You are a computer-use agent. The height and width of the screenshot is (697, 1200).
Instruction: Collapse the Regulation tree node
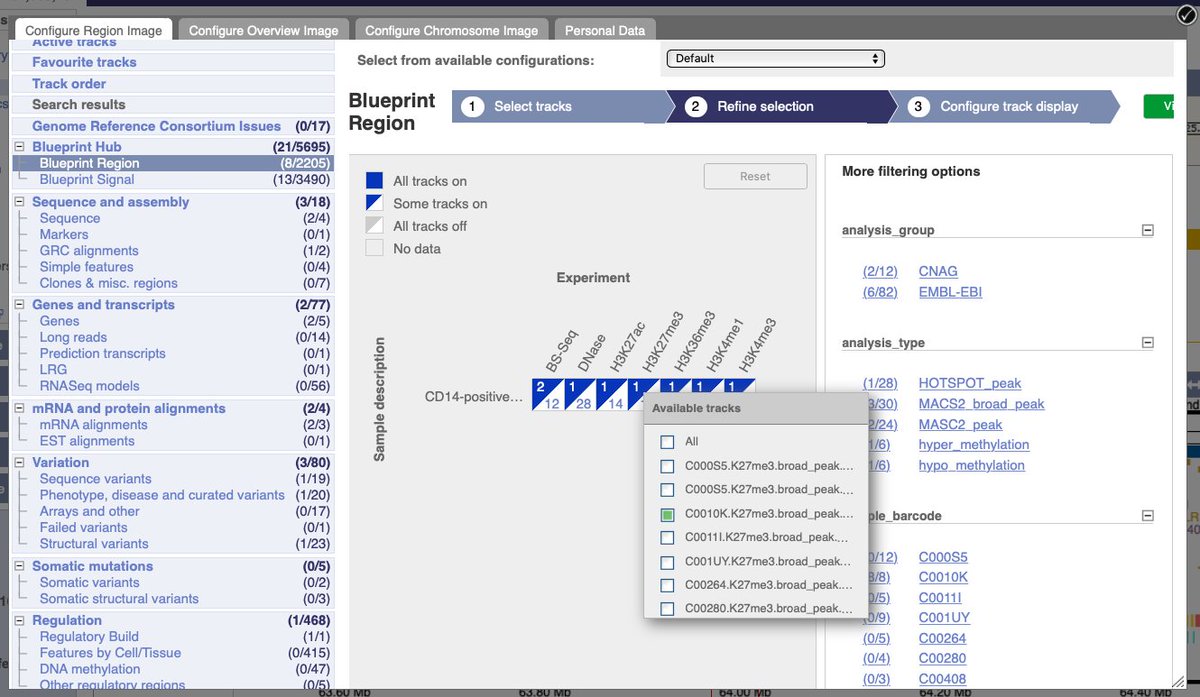click(x=20, y=620)
